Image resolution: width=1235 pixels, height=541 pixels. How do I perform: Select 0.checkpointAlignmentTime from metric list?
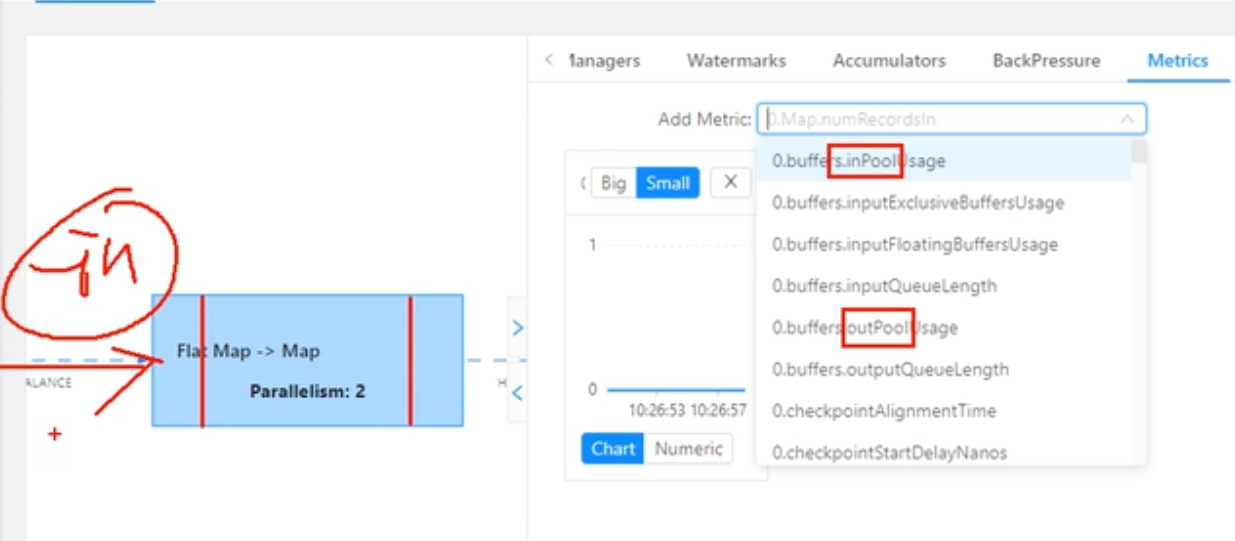883,411
